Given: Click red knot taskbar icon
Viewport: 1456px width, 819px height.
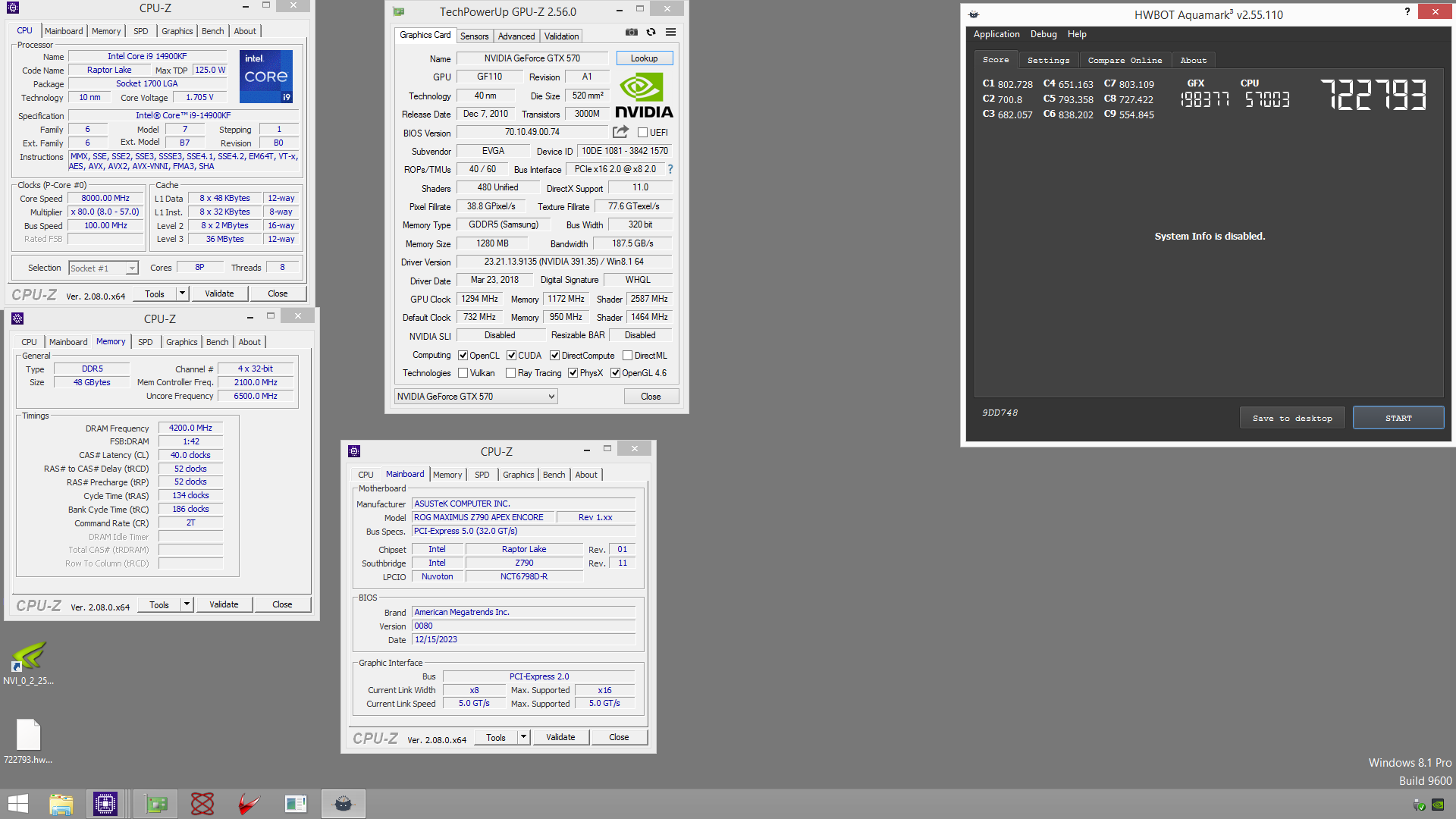Looking at the screenshot, I should pos(202,804).
